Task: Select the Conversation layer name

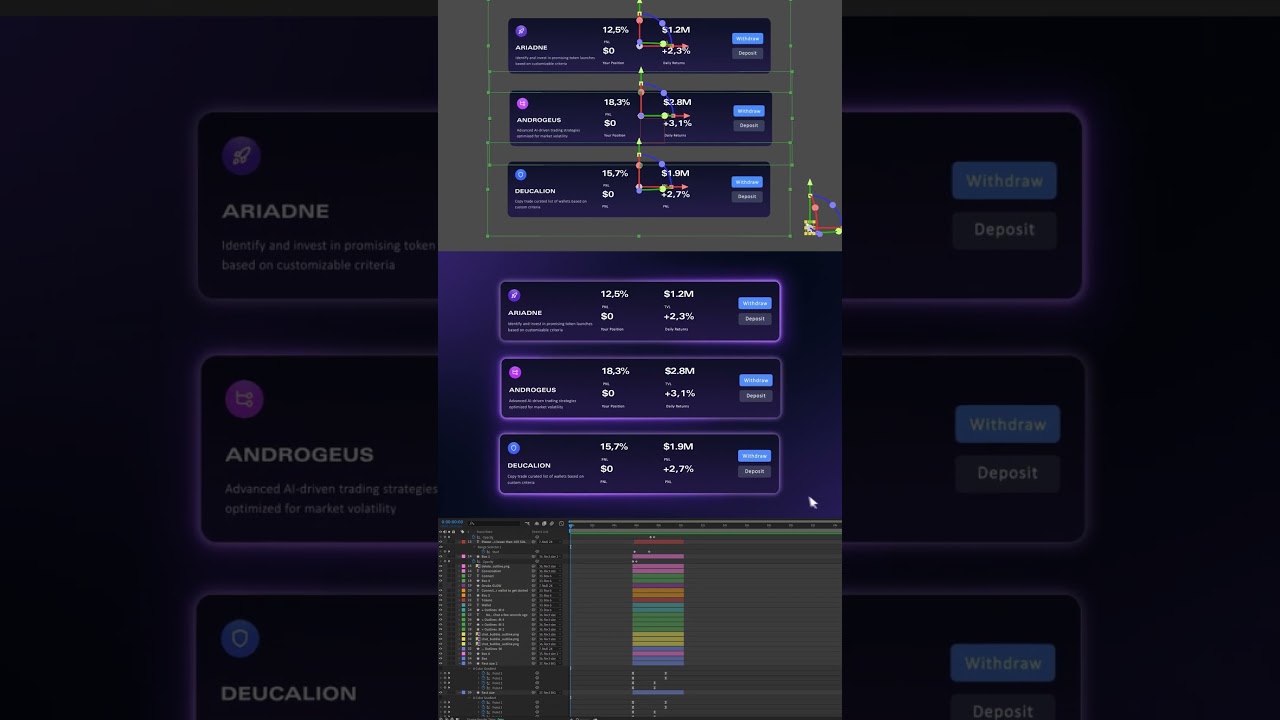Action: [491, 571]
